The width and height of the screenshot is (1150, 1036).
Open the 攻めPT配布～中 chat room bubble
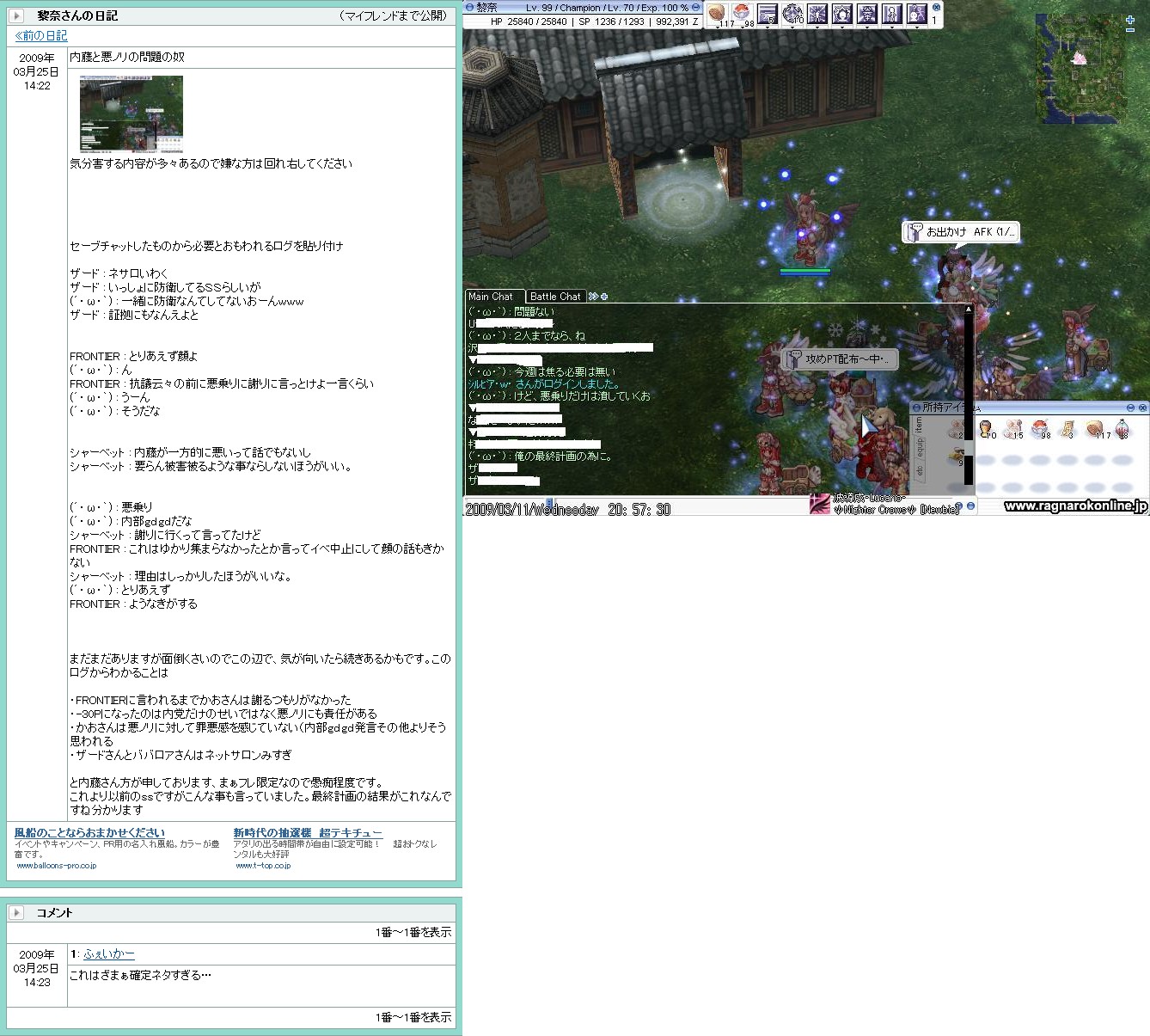(838, 359)
